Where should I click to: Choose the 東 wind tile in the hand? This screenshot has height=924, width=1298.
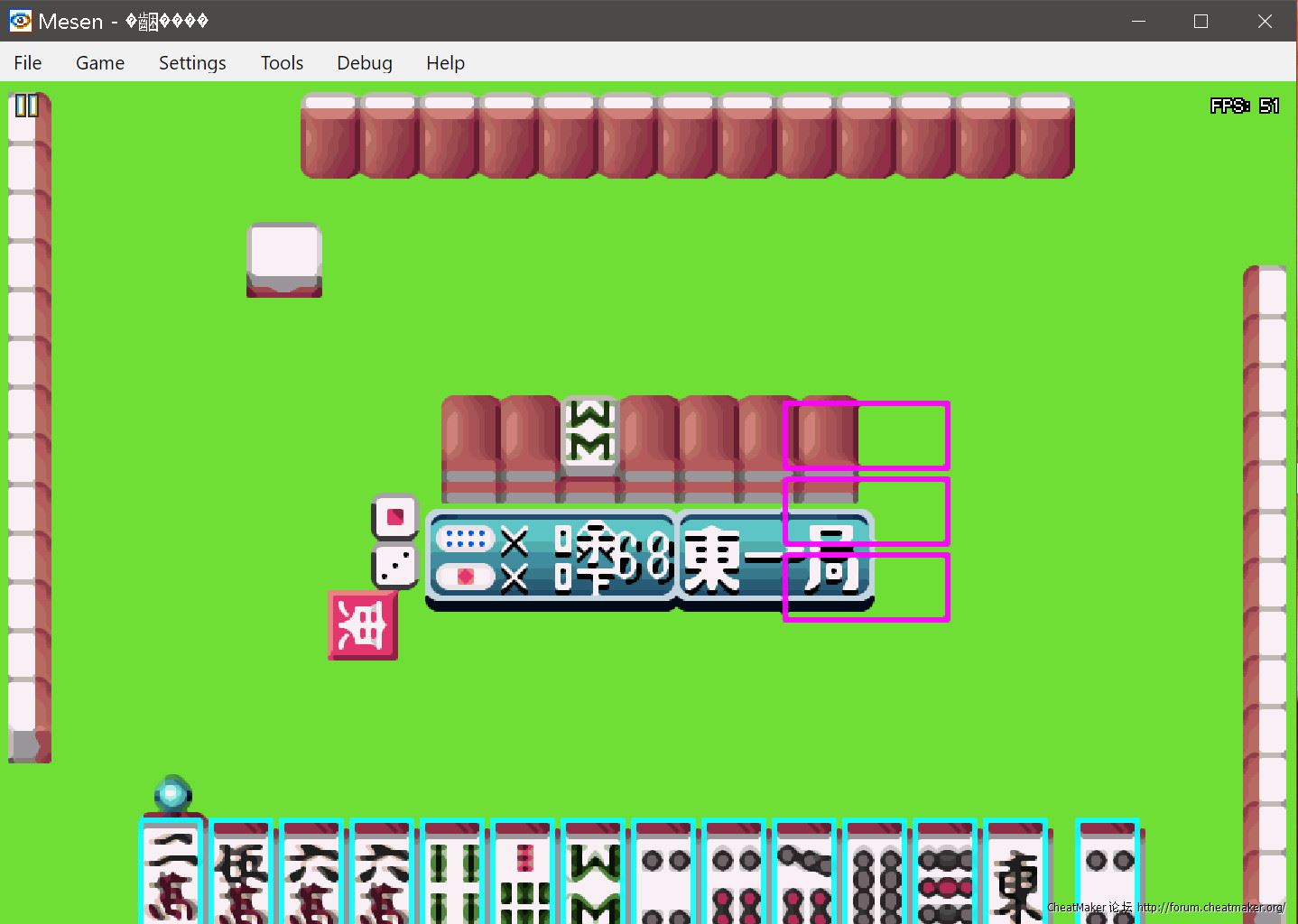(1016, 872)
